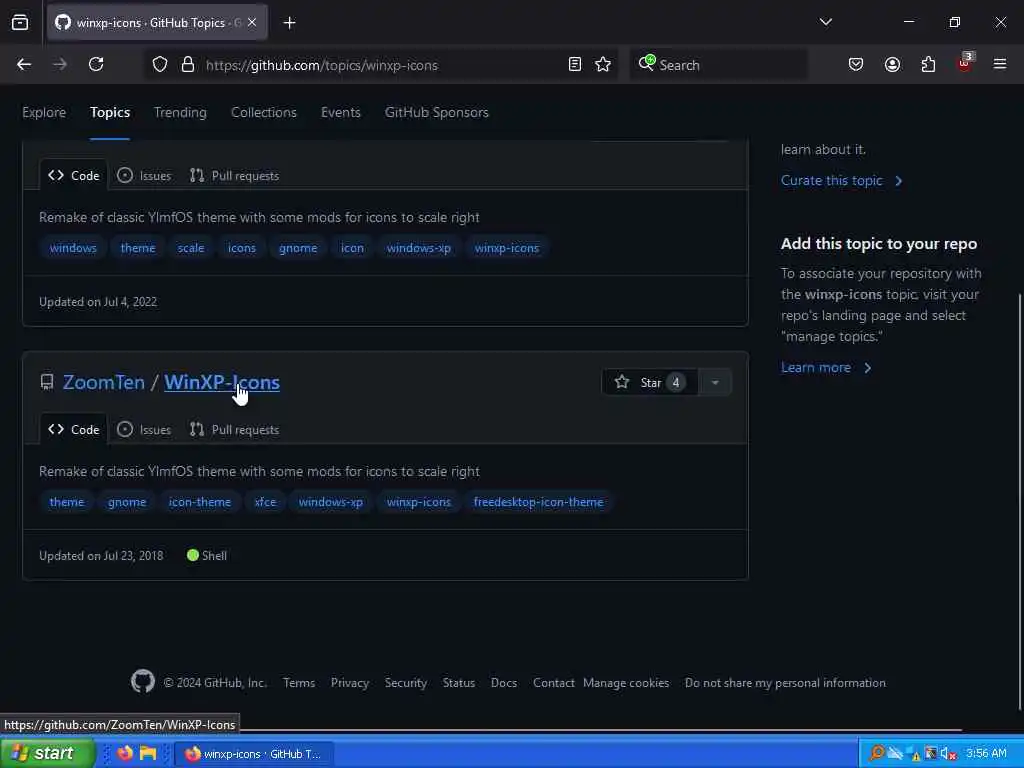
Task: Click the site security padlock icon
Action: 188,65
